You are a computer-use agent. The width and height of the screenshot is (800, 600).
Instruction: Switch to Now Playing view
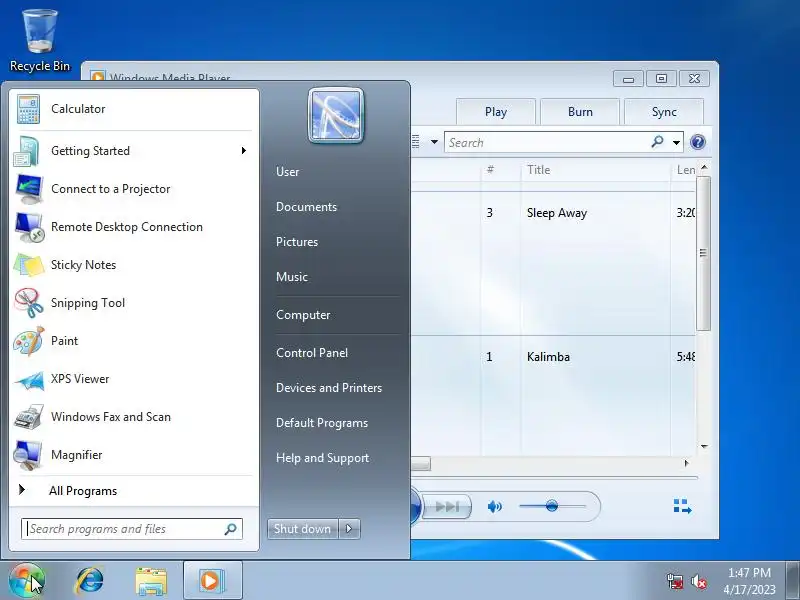click(682, 506)
